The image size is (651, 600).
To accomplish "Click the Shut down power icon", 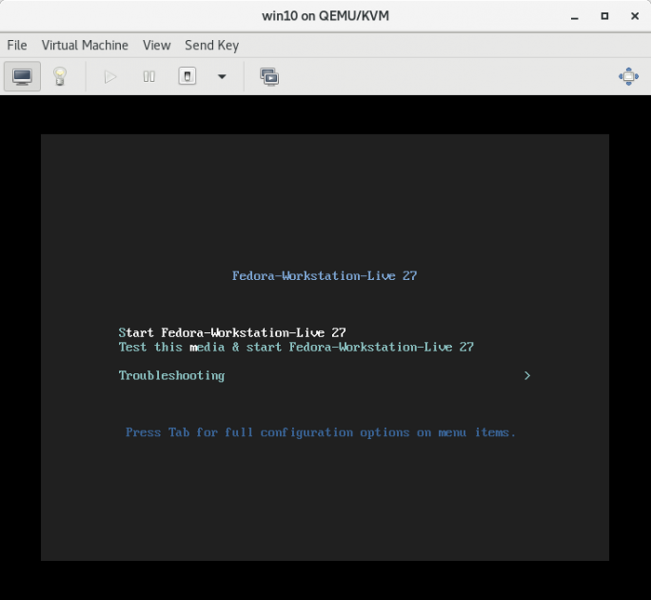I will [187, 76].
